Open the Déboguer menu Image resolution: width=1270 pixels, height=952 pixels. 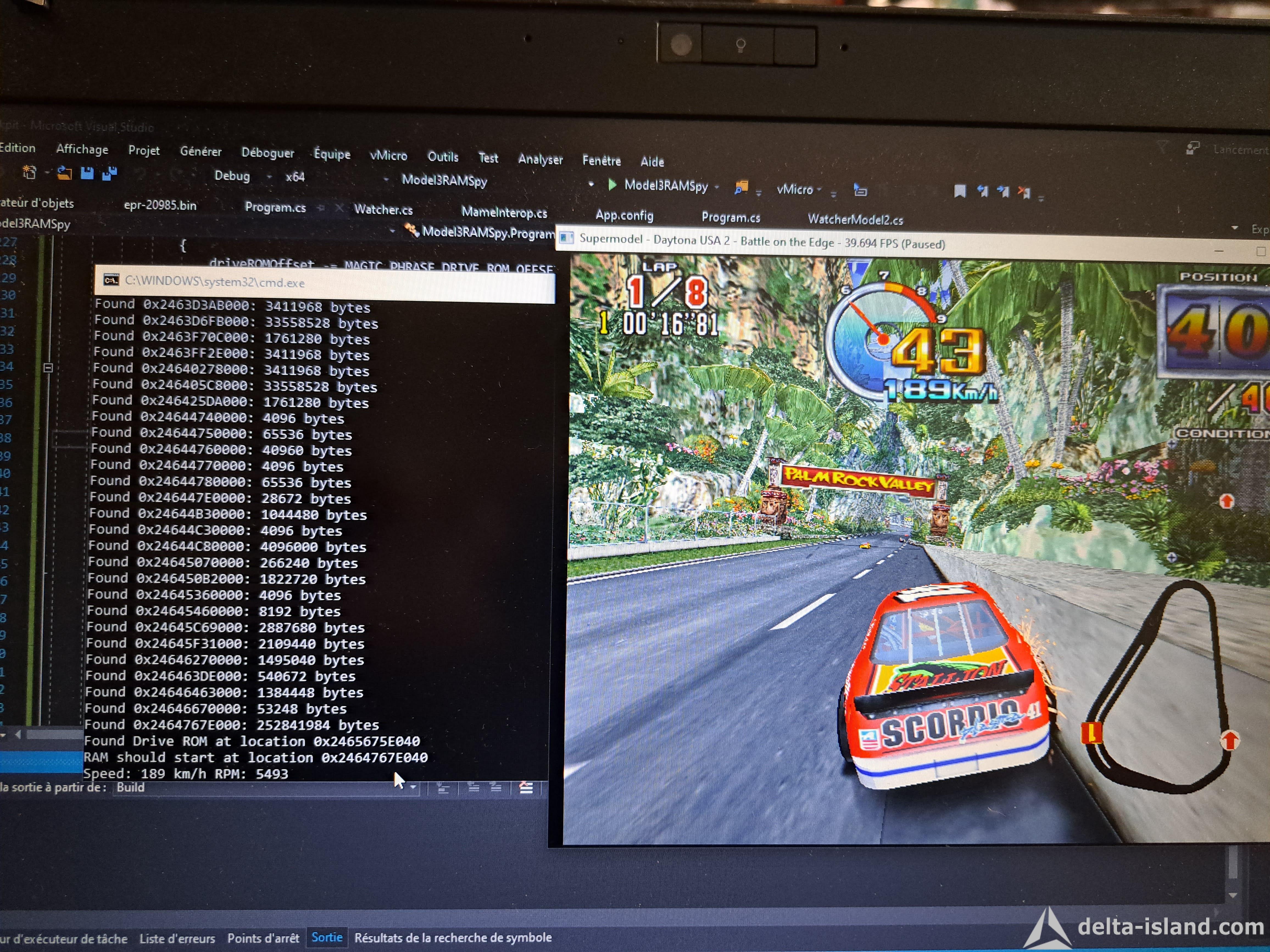click(x=268, y=153)
